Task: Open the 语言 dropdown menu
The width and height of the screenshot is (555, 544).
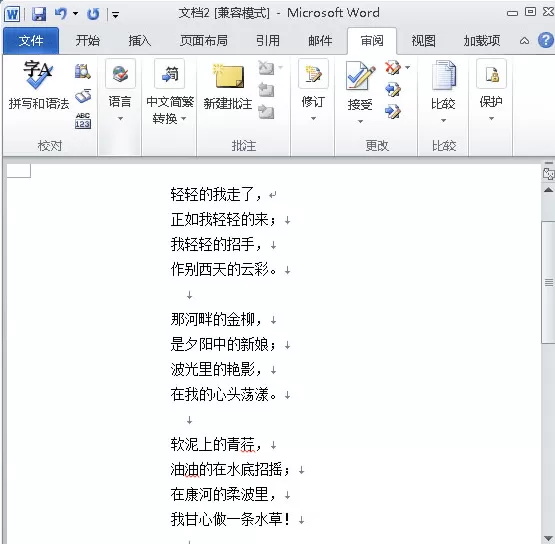Action: (120, 90)
